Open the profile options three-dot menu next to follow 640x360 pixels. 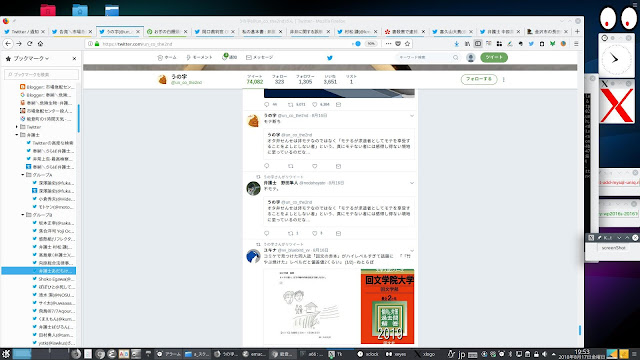tap(504, 80)
